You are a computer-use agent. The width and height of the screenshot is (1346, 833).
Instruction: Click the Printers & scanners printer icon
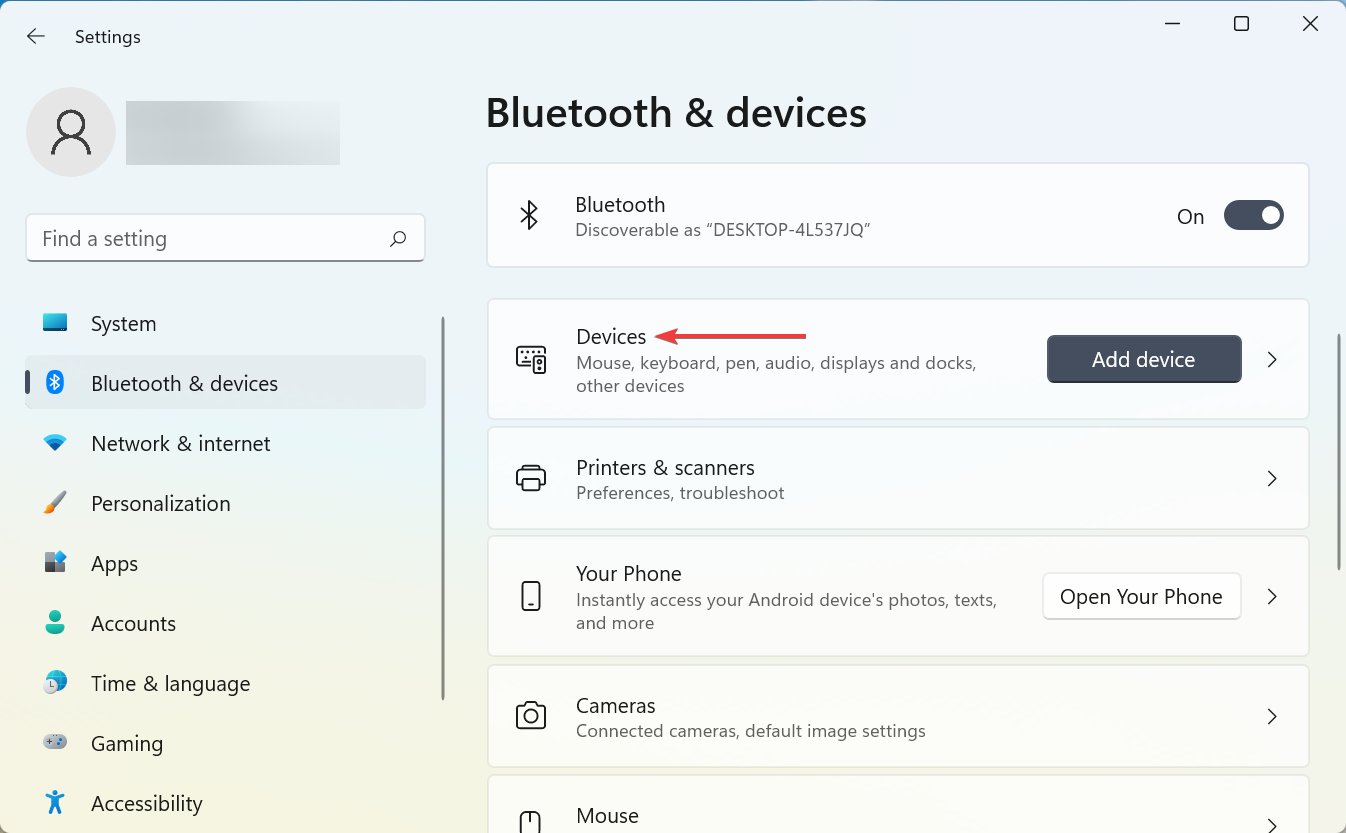click(x=531, y=479)
